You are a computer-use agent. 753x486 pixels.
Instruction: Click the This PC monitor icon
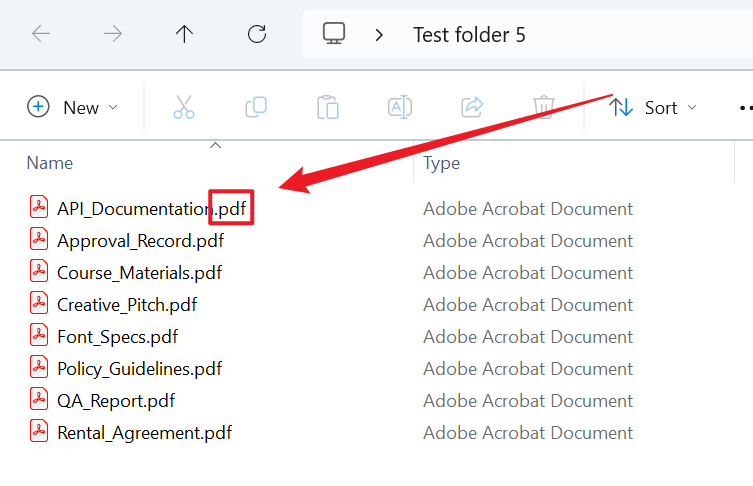pos(334,34)
